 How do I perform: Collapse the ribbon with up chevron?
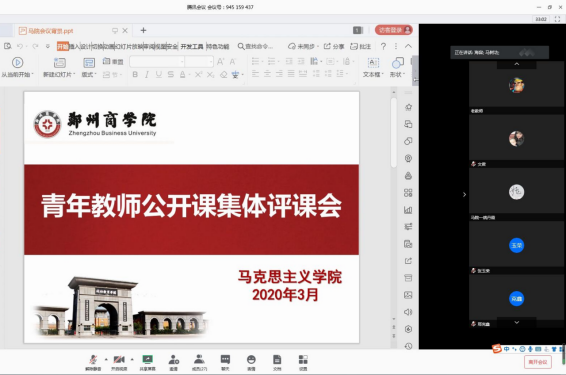click(408, 46)
